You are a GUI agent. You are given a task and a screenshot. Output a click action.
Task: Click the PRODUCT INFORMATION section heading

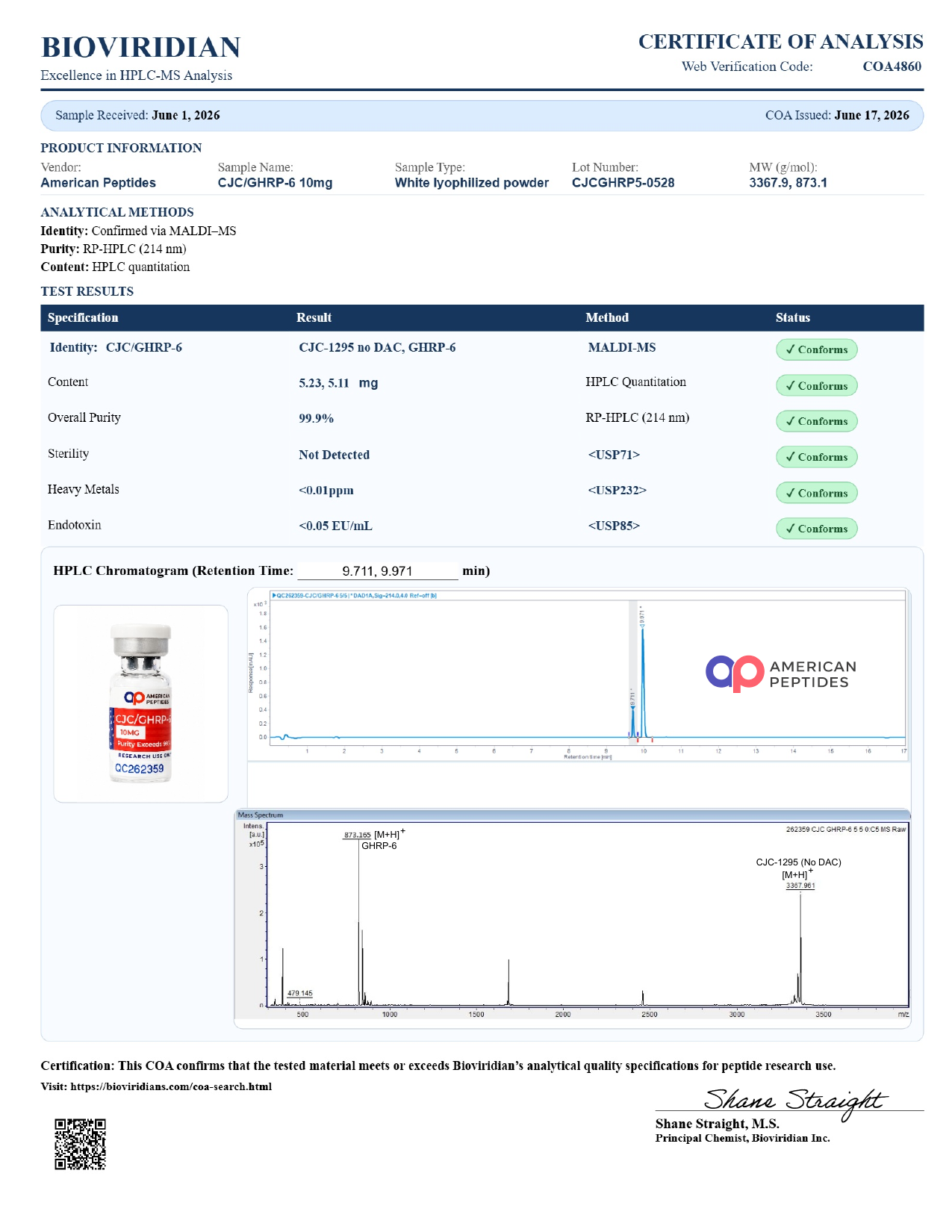tap(121, 148)
